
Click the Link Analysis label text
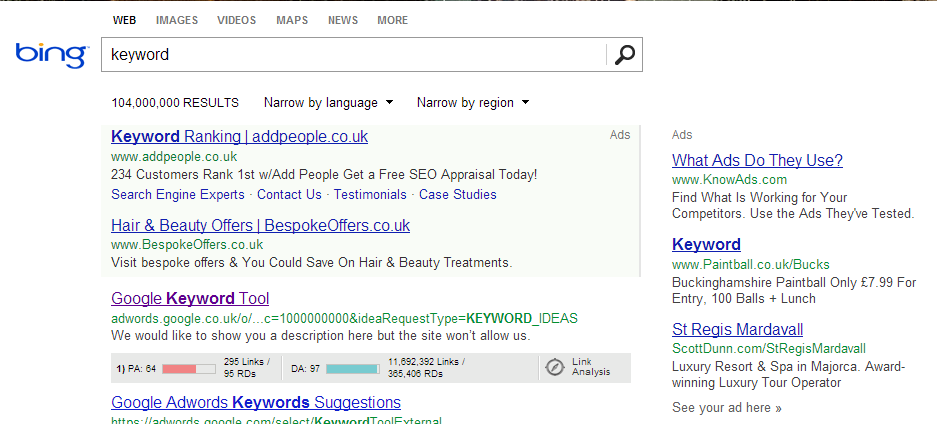(x=591, y=367)
